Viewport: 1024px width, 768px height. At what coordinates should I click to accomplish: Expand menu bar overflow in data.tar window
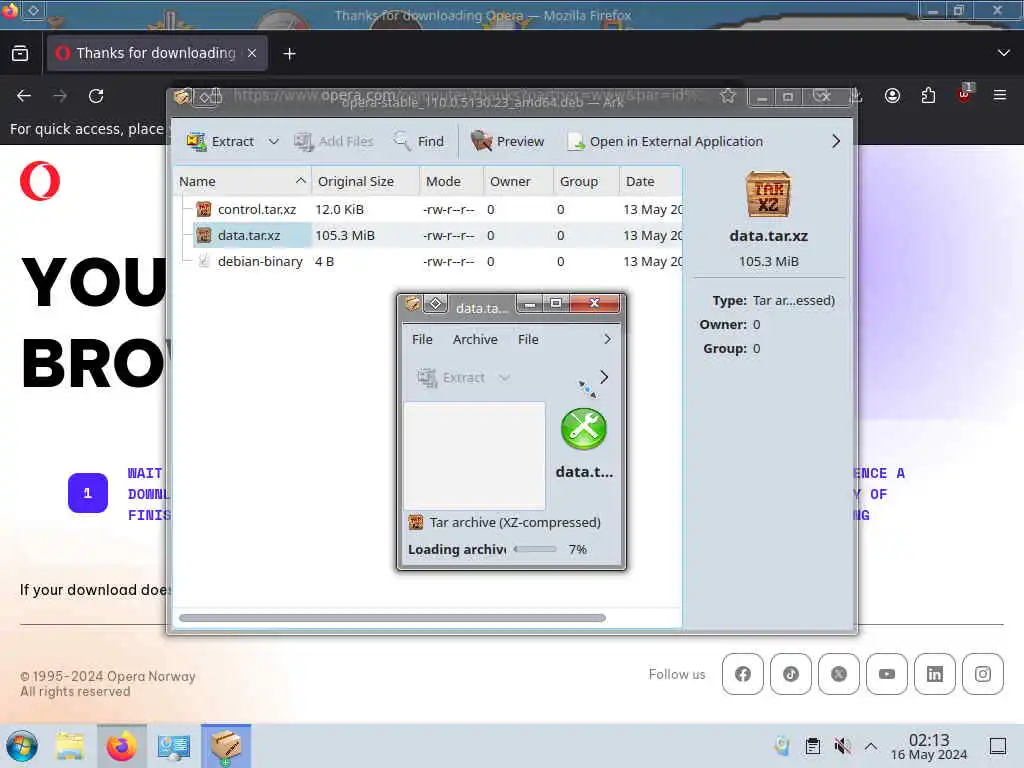[x=607, y=340]
